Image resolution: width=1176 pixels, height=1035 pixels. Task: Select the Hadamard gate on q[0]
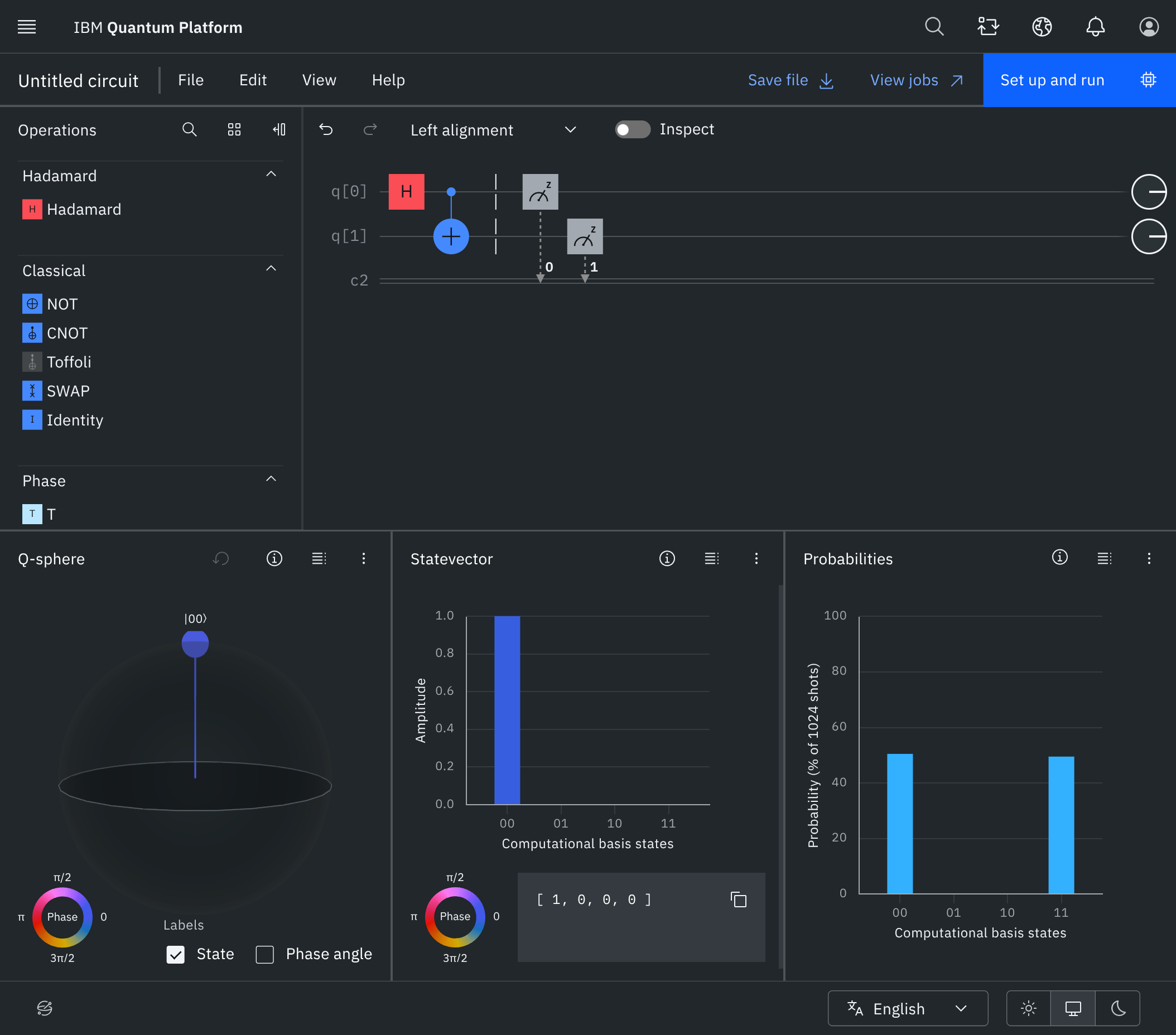pyautogui.click(x=406, y=191)
